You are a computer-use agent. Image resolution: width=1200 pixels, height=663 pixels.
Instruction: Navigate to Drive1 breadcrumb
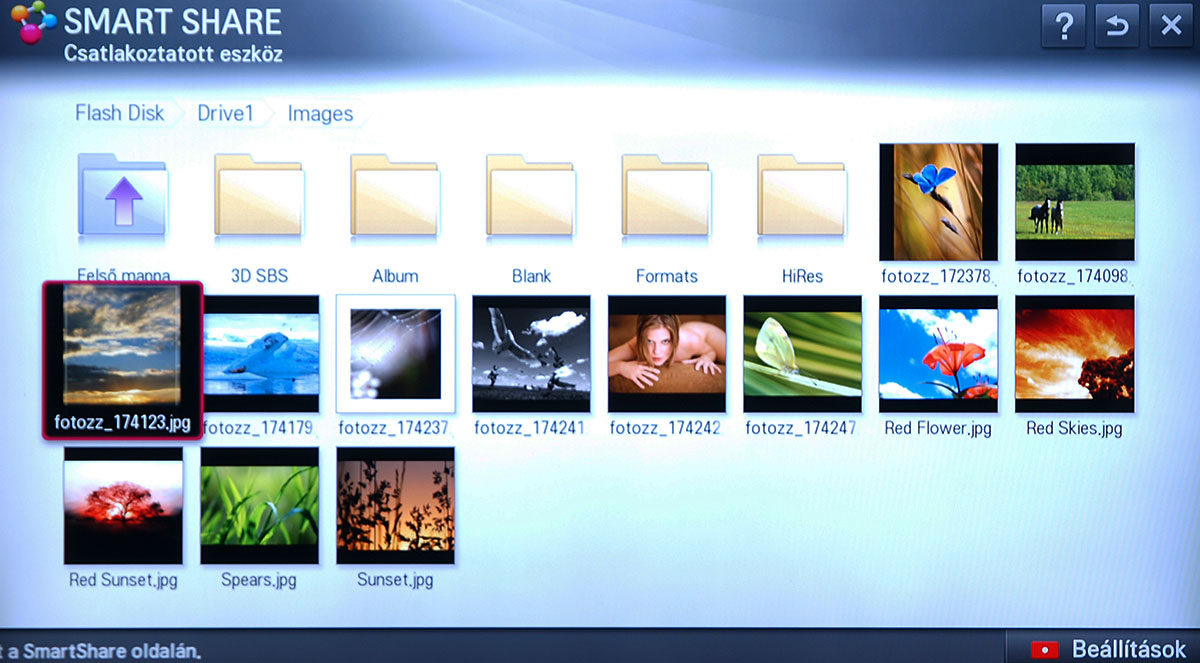pos(225,113)
